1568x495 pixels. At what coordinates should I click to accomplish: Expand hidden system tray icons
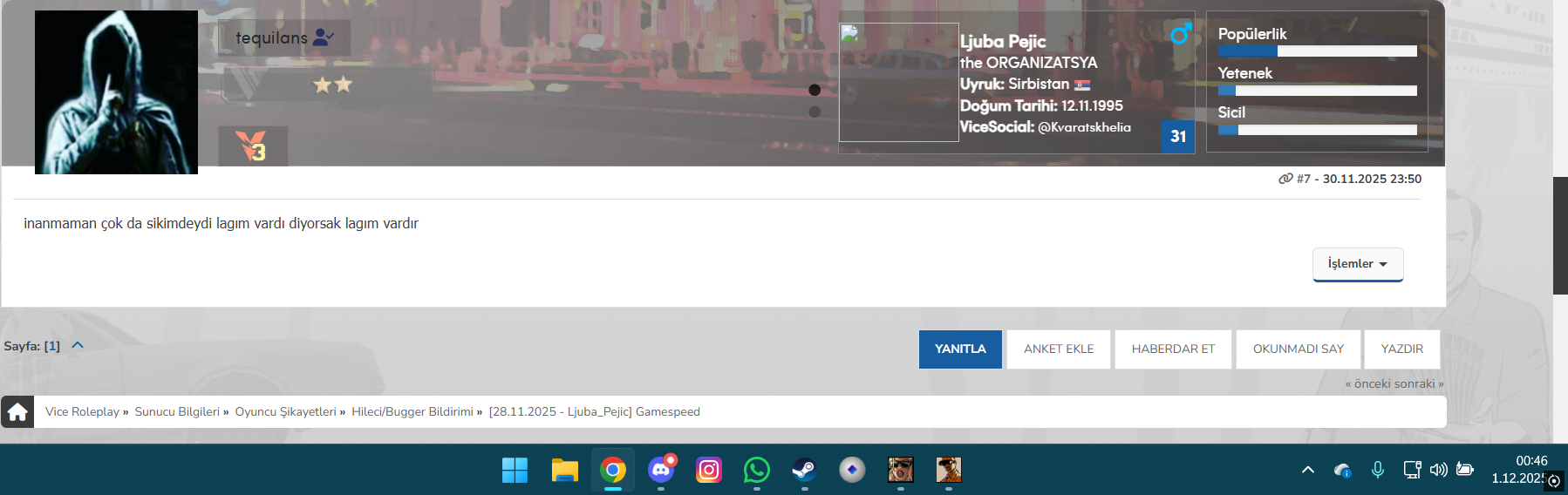click(x=1308, y=470)
